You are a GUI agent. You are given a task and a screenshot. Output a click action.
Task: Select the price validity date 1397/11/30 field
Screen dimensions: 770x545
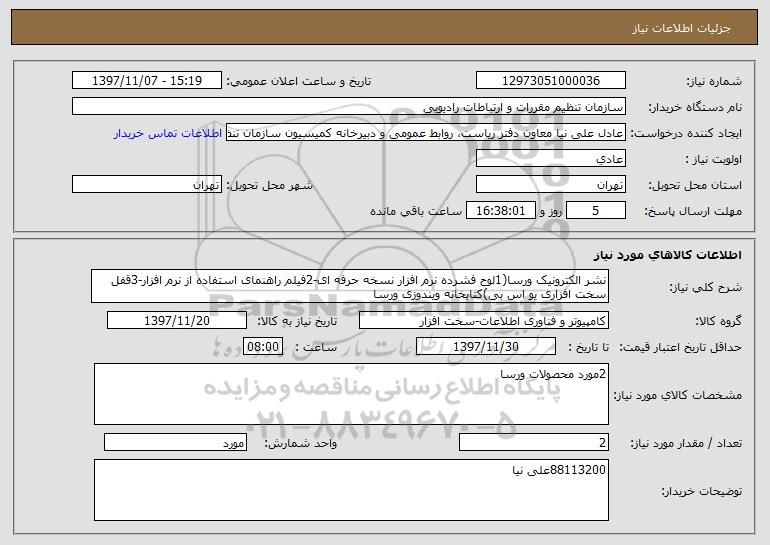(486, 347)
